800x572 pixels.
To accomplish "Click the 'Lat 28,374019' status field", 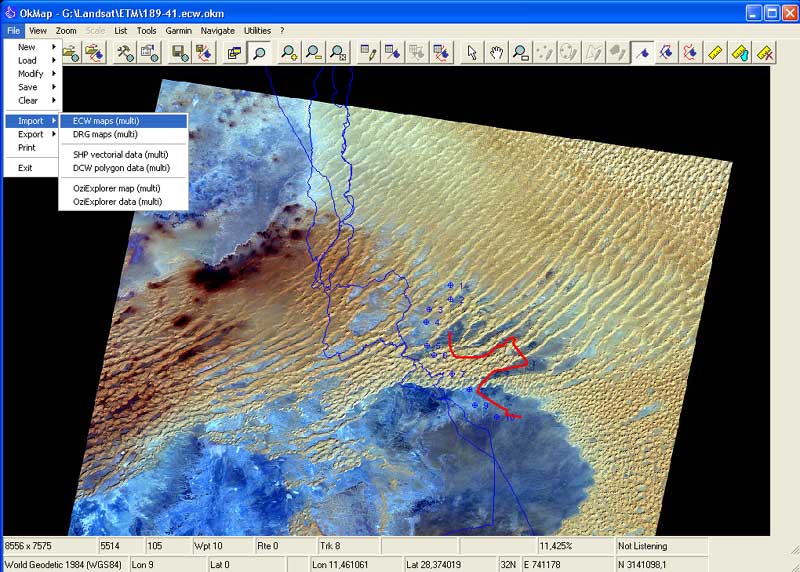I will (450, 565).
